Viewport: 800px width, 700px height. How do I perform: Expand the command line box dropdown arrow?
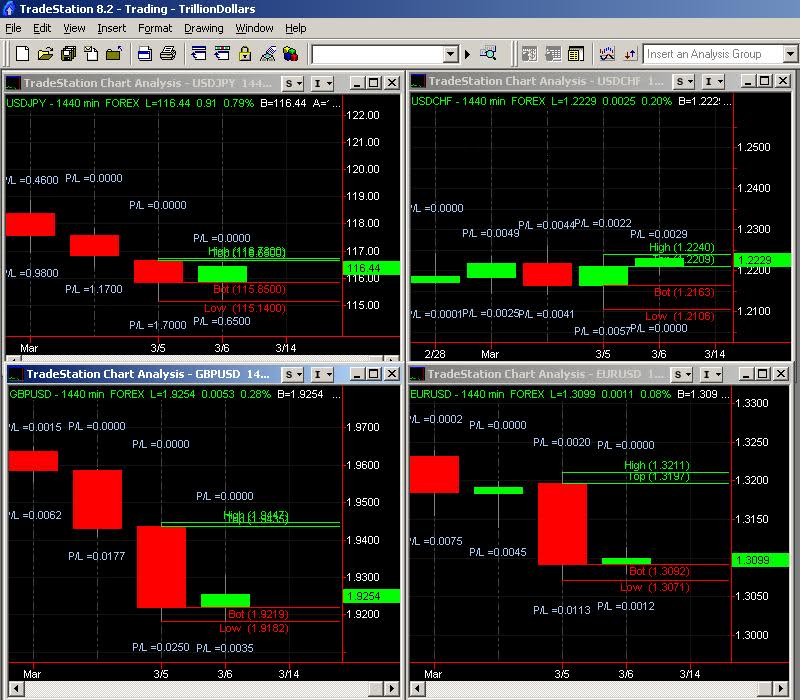pyautogui.click(x=450, y=54)
